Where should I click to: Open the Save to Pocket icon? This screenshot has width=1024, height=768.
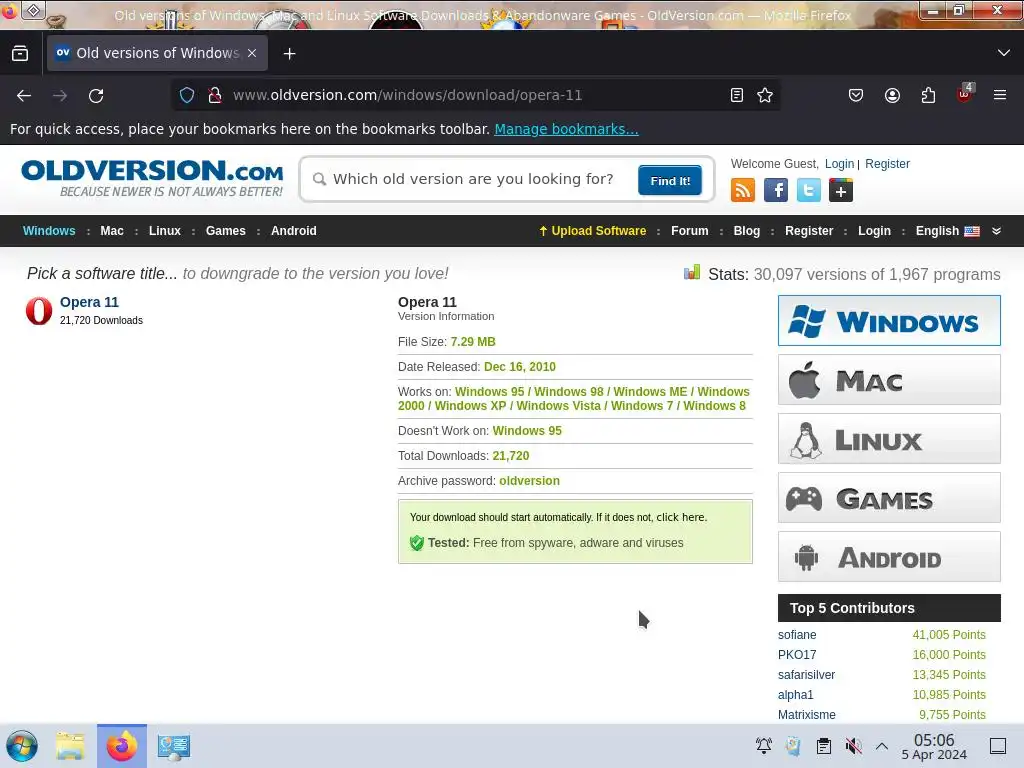click(856, 95)
